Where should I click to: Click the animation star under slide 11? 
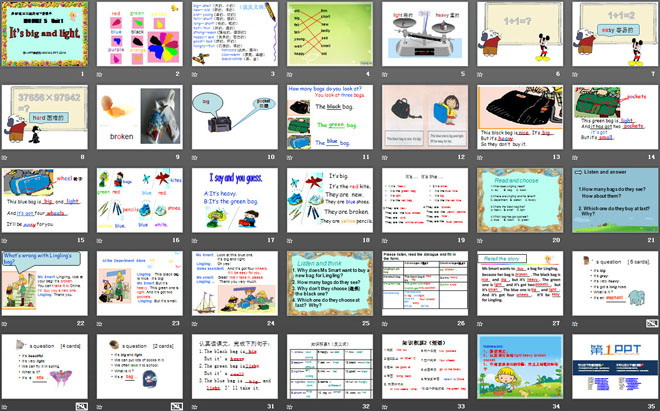(290, 157)
